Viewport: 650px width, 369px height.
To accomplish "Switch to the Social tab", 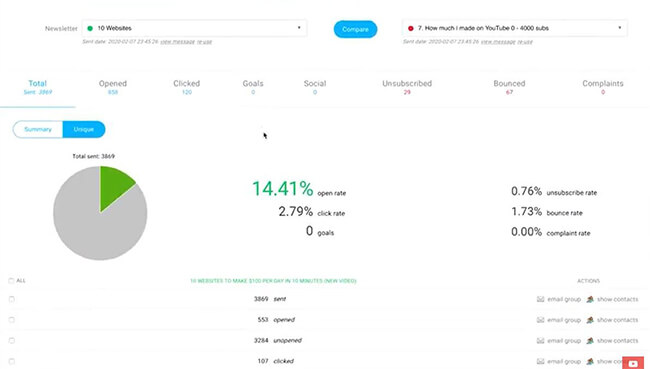I will (x=315, y=87).
